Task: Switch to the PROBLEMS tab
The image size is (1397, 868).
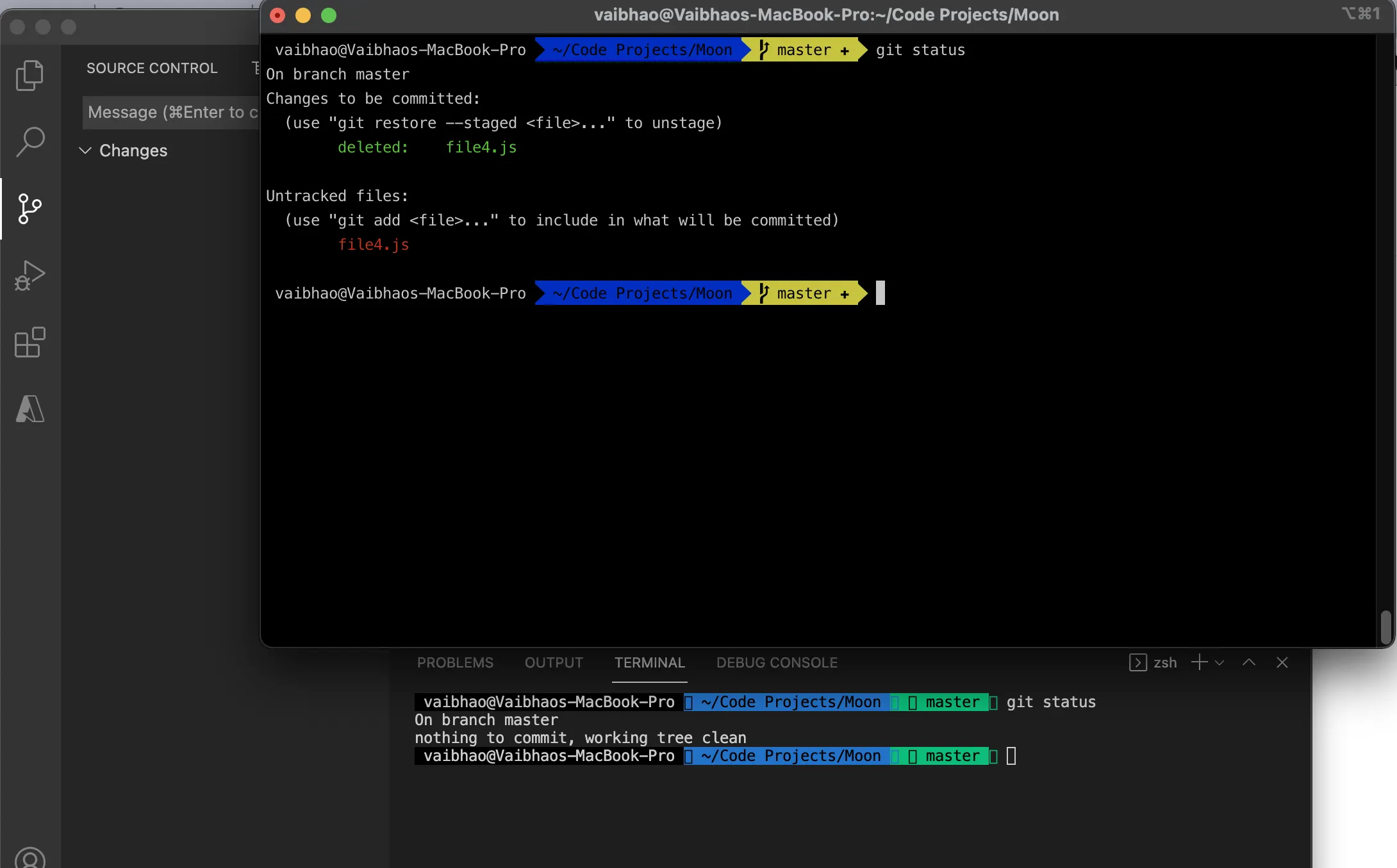Action: (x=455, y=662)
